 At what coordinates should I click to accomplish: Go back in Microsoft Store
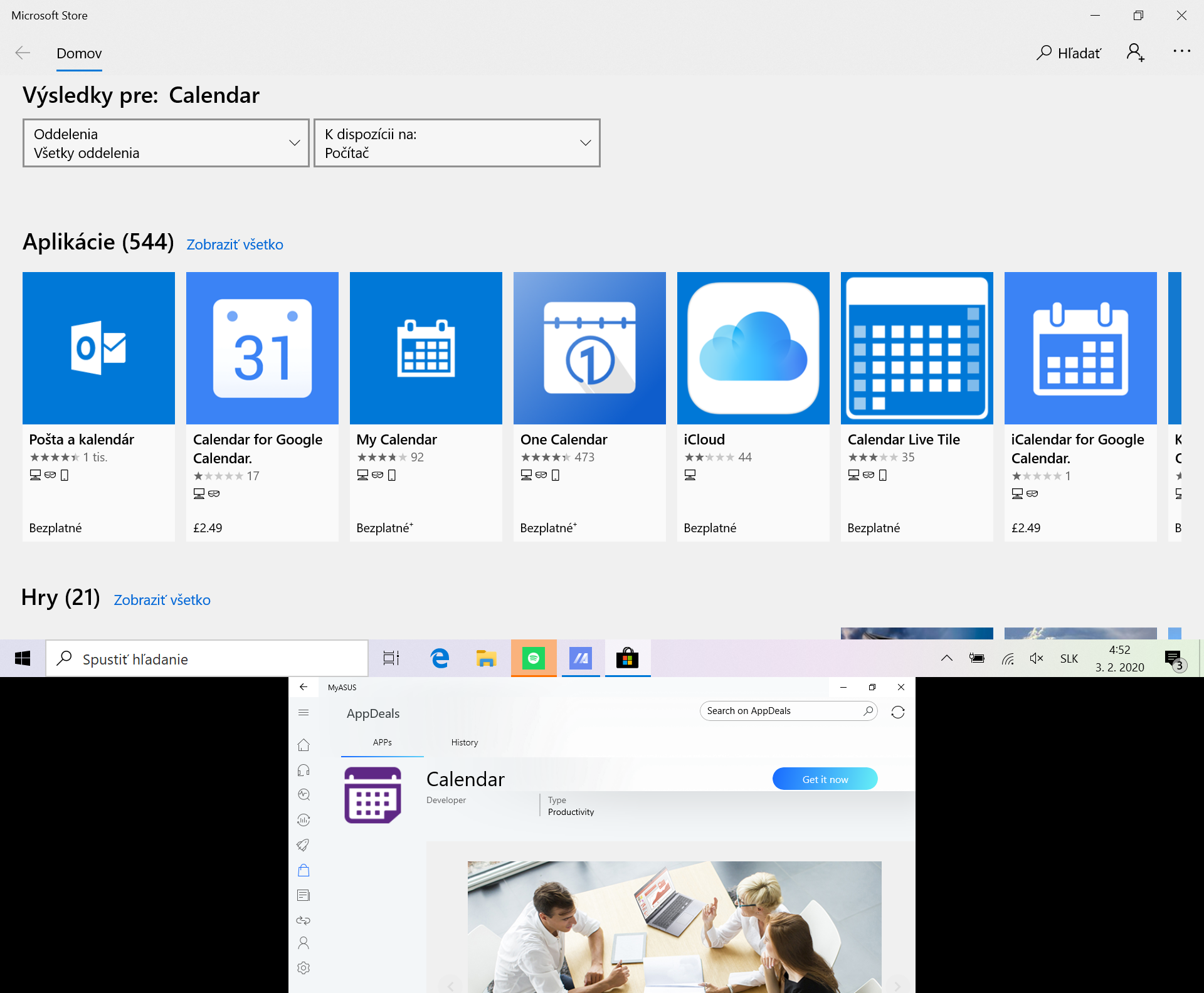pos(23,53)
